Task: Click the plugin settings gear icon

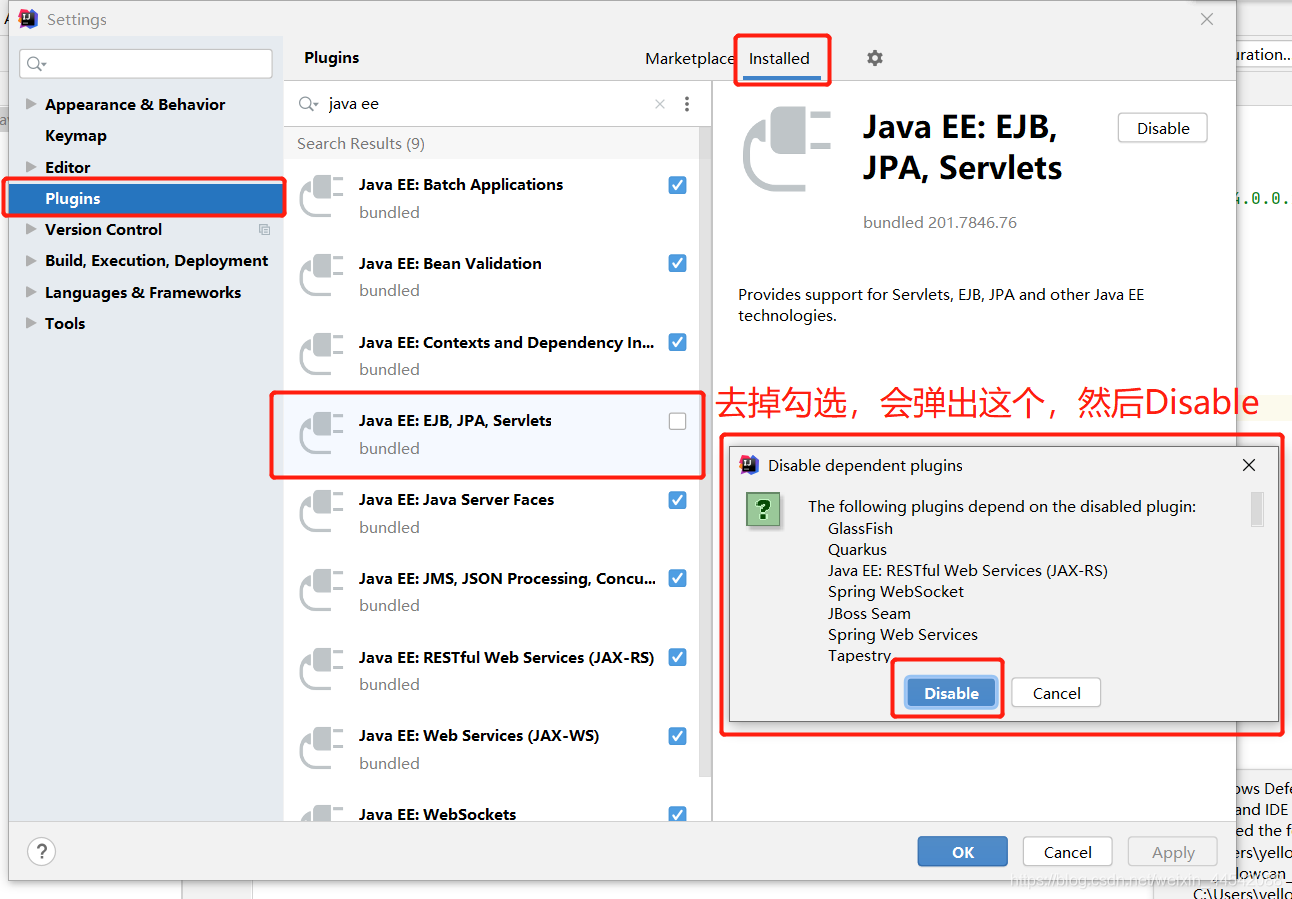Action: tap(875, 58)
